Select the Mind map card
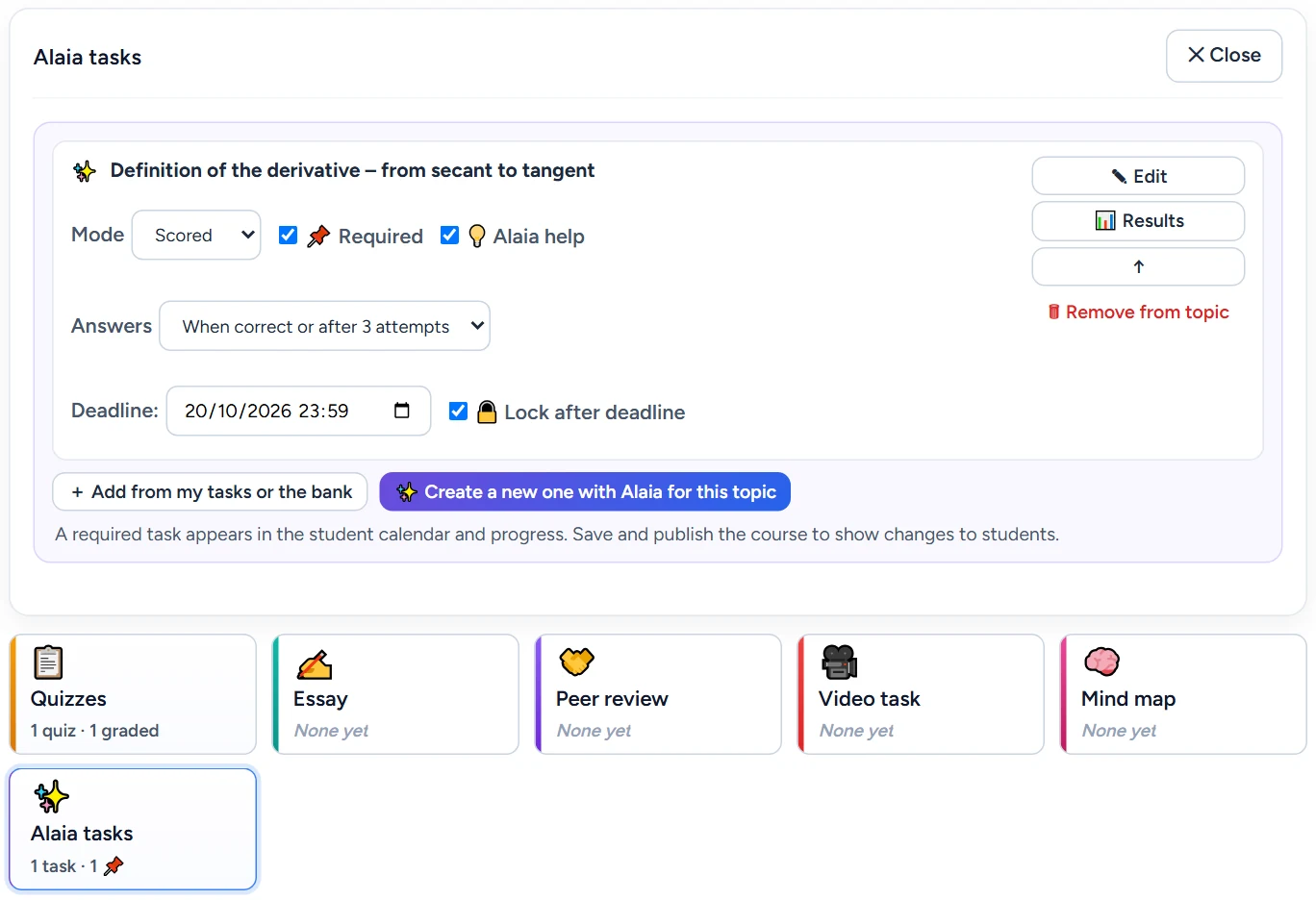This screenshot has width=1316, height=900. (1183, 694)
